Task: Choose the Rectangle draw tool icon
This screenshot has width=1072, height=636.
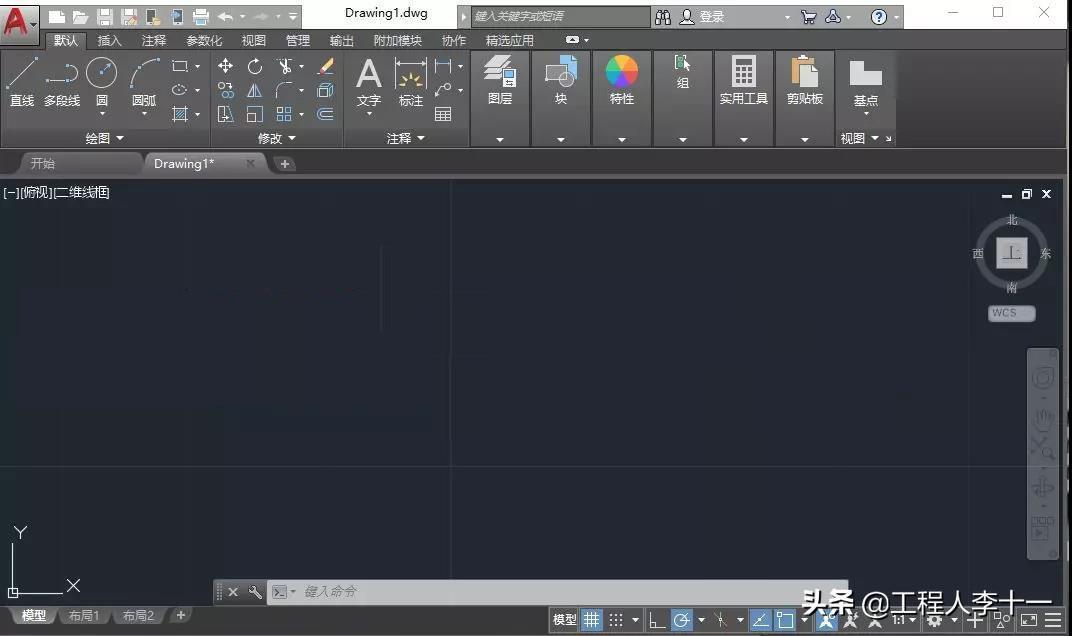Action: pos(180,66)
